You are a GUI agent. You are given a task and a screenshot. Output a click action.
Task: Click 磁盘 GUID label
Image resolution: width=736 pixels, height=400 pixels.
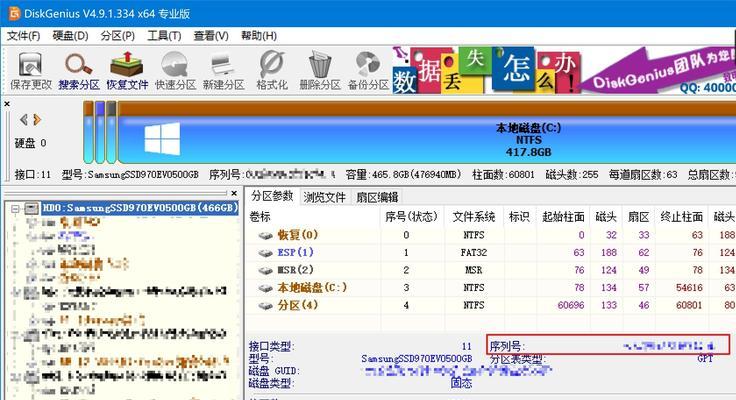(x=274, y=371)
